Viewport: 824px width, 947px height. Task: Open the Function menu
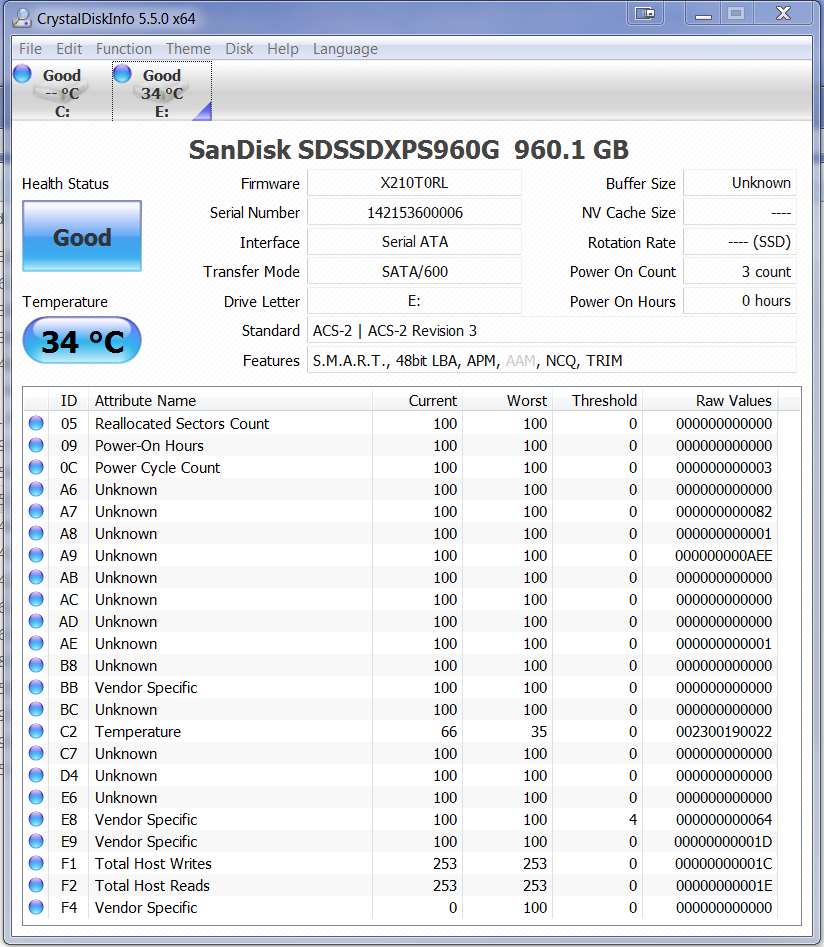(124, 49)
